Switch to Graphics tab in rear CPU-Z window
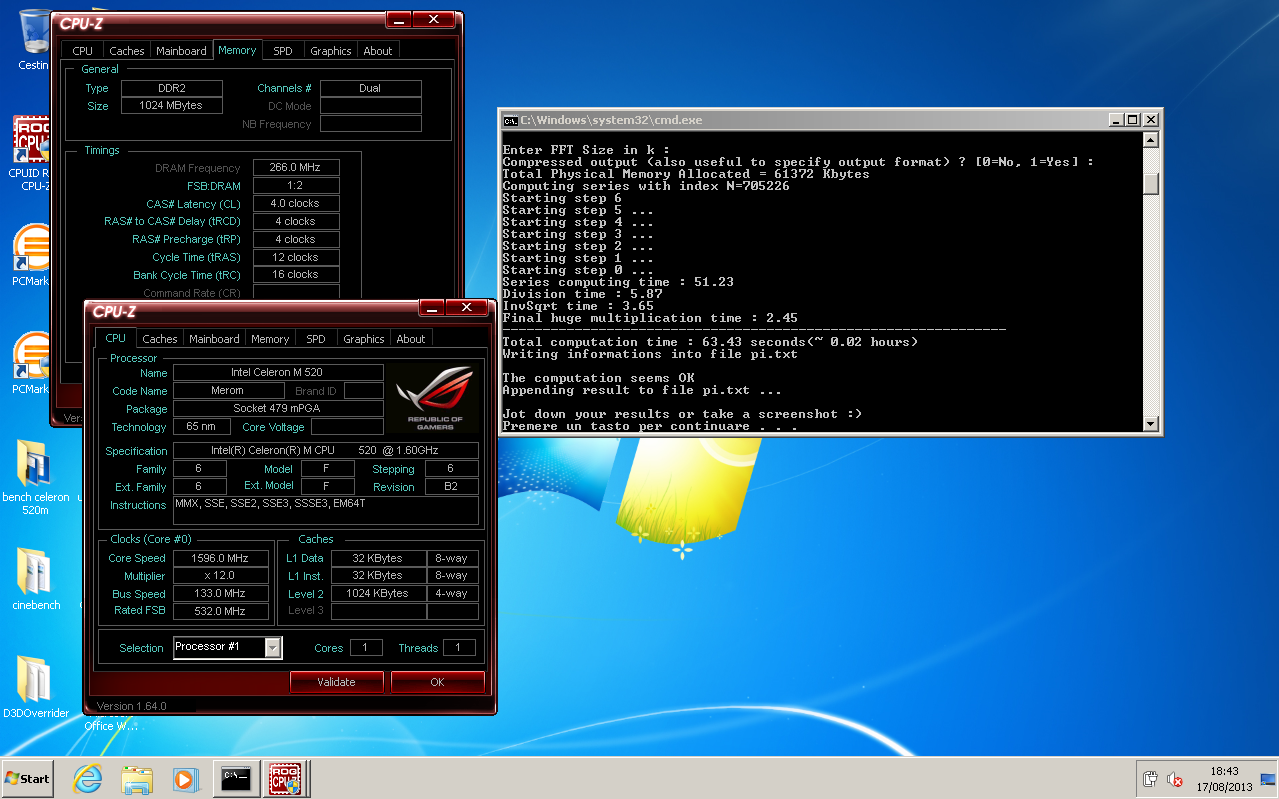 click(331, 51)
